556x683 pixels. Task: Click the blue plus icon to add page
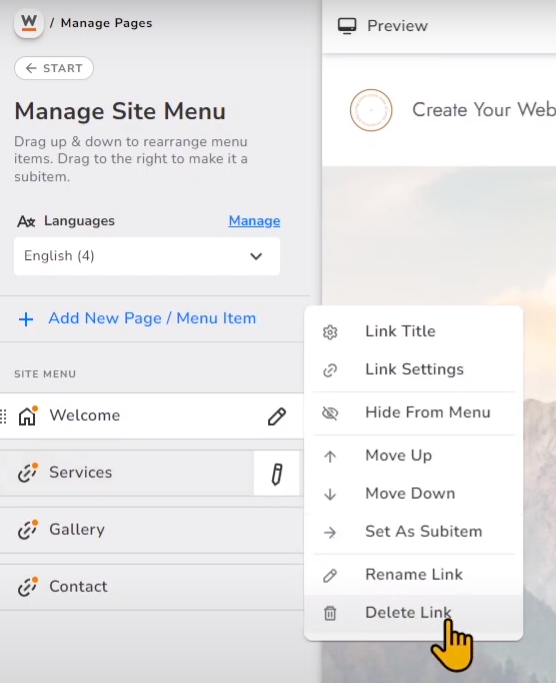pyautogui.click(x=26, y=319)
